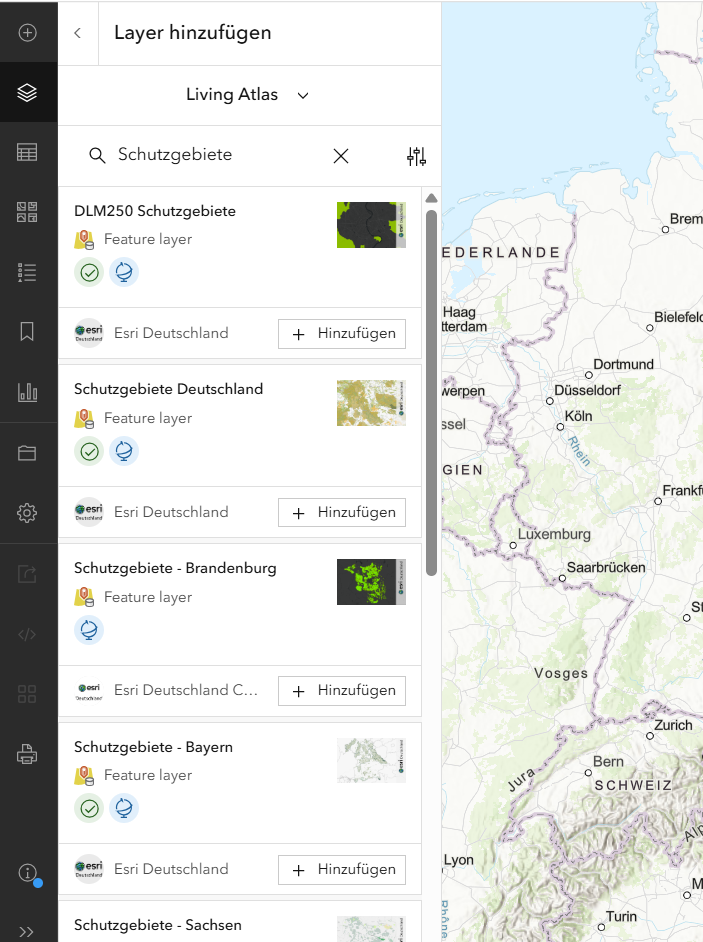This screenshot has width=703, height=942.
Task: Click the Schutzgebiete Deutschland thumbnail
Action: tap(371, 403)
